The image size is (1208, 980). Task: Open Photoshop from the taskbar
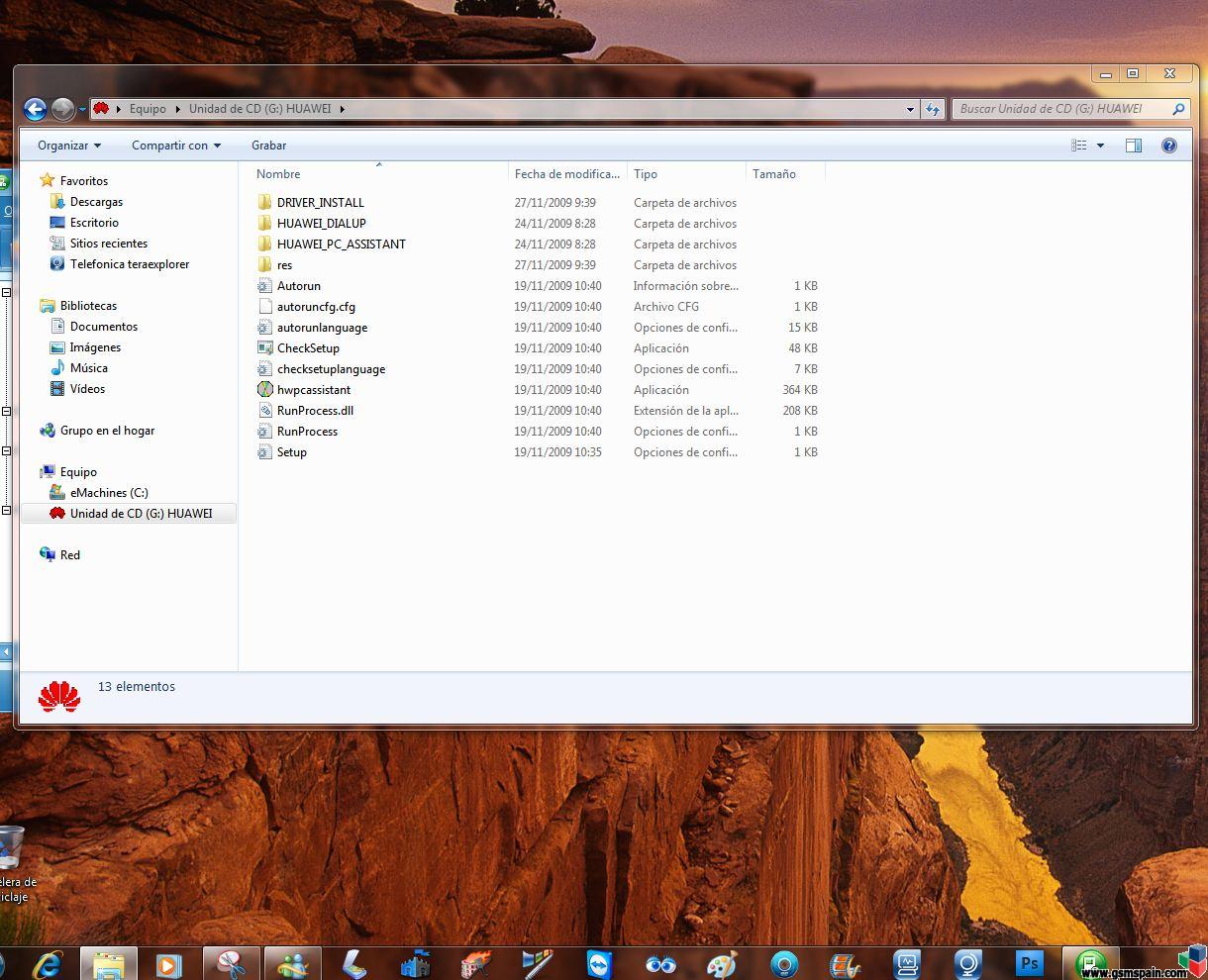click(1029, 963)
